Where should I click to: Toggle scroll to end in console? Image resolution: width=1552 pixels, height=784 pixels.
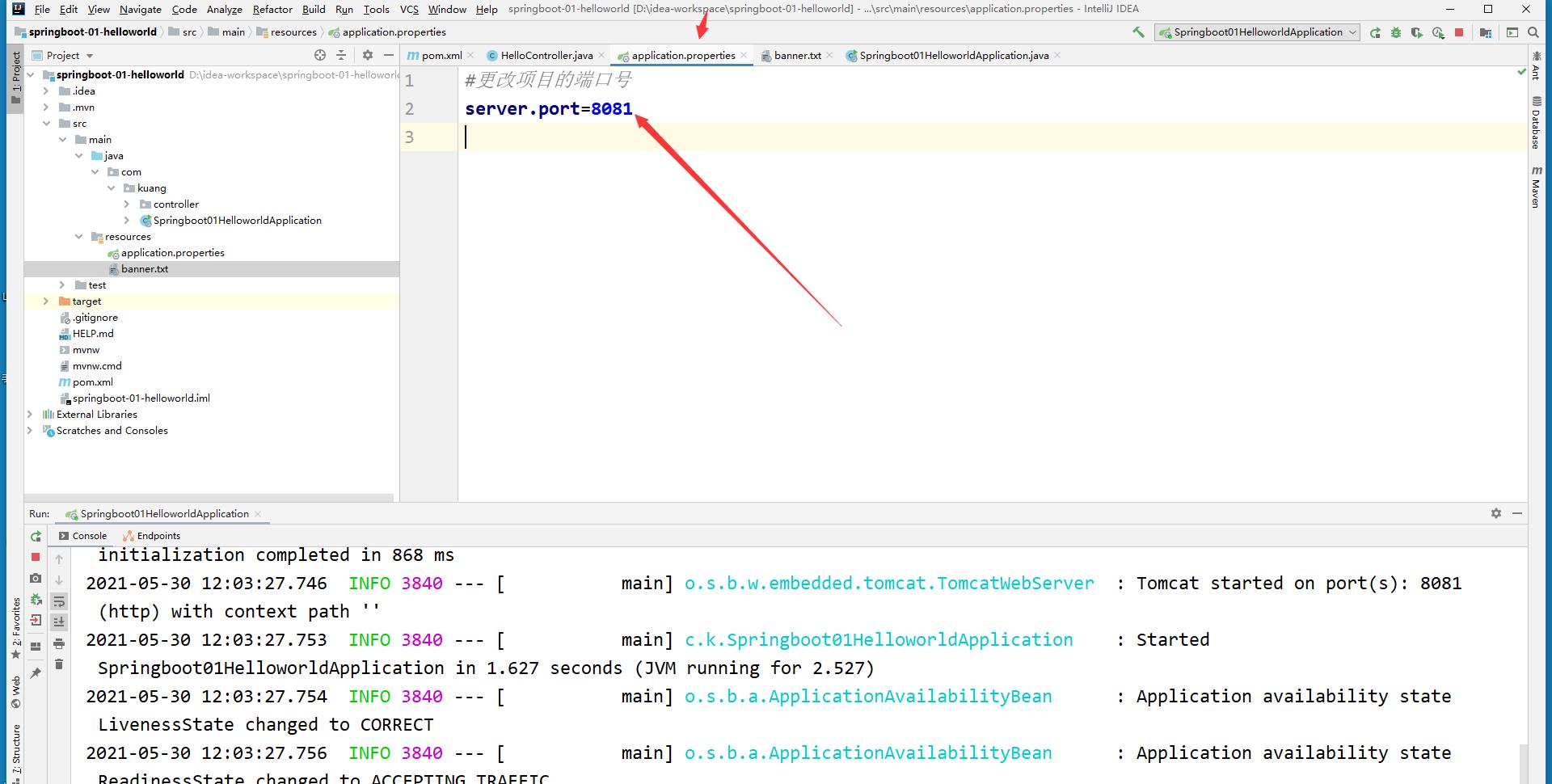coord(59,622)
